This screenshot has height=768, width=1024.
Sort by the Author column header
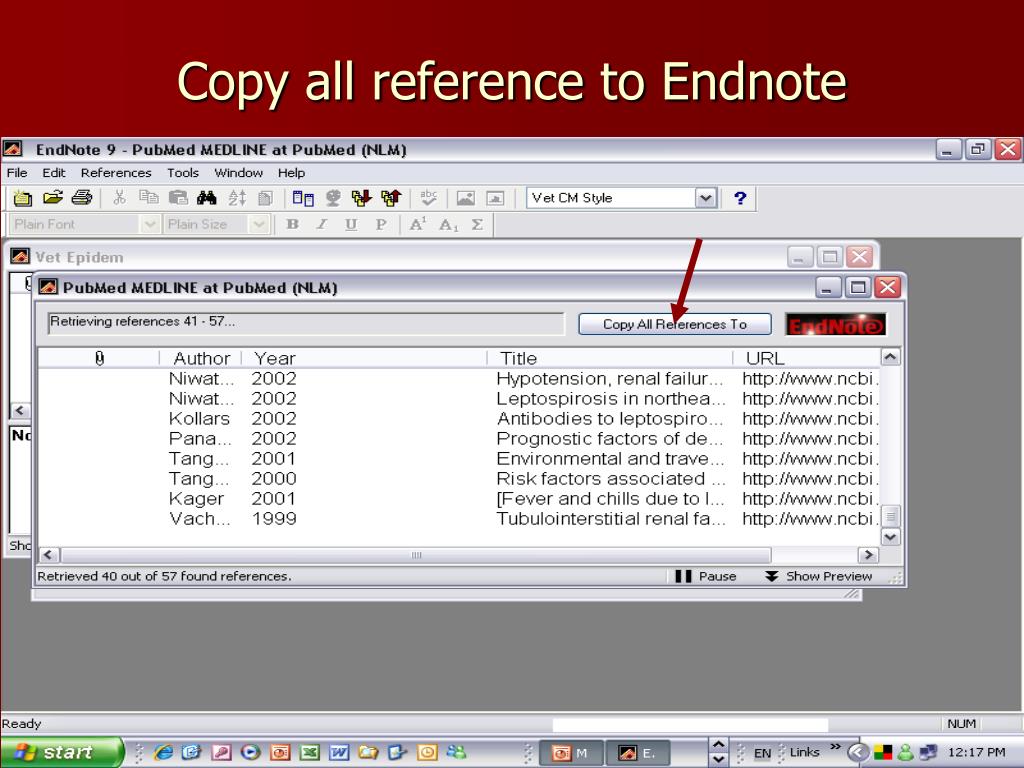pos(201,358)
